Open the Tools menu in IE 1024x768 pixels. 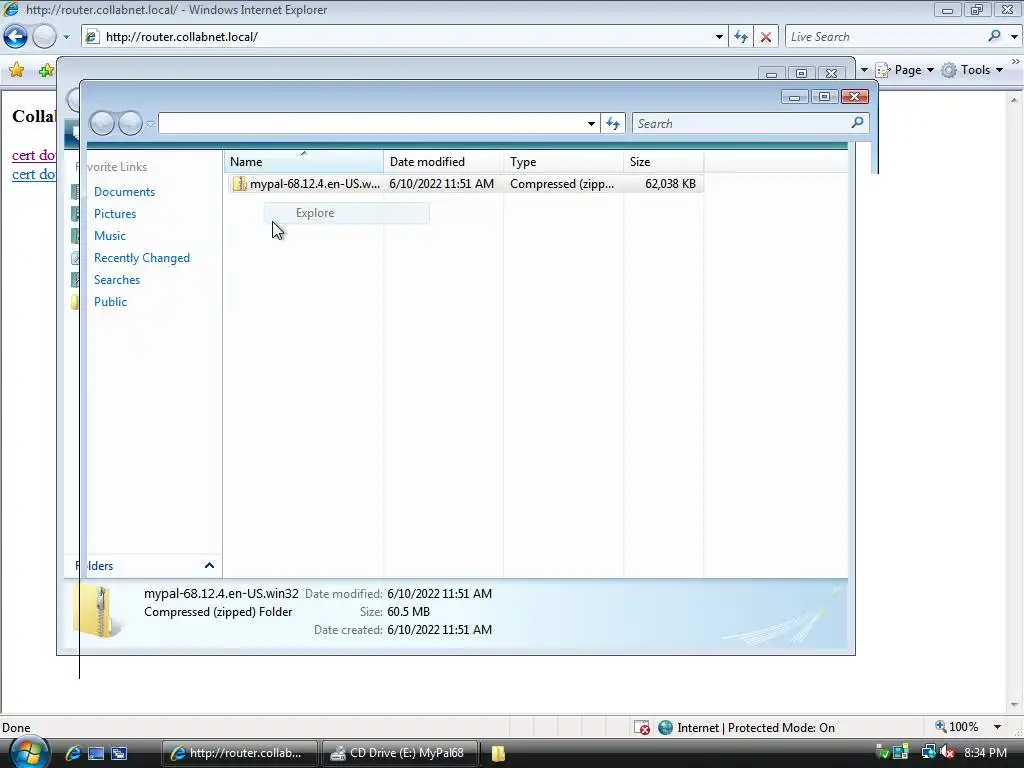point(973,70)
